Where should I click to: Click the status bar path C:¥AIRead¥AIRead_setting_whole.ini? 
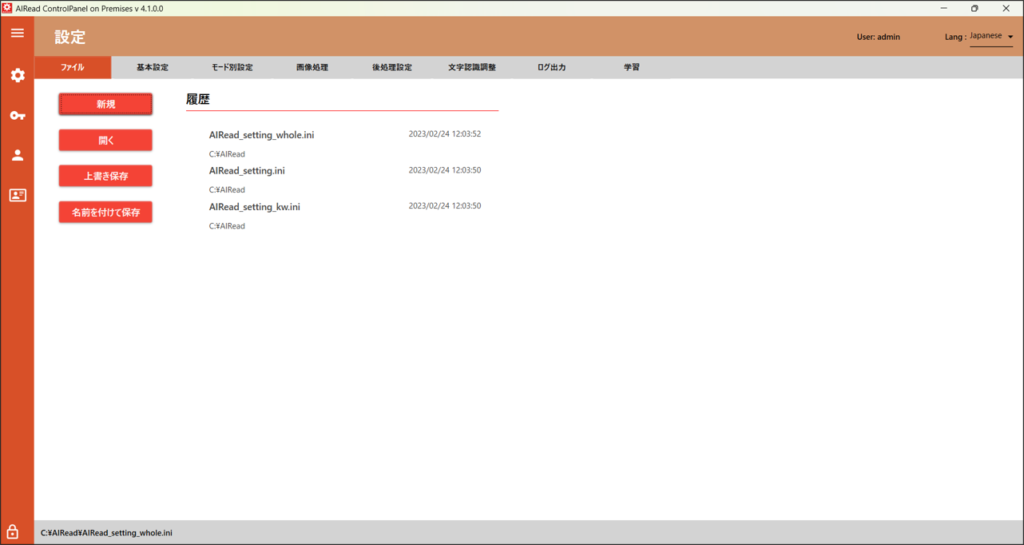pyautogui.click(x=106, y=533)
